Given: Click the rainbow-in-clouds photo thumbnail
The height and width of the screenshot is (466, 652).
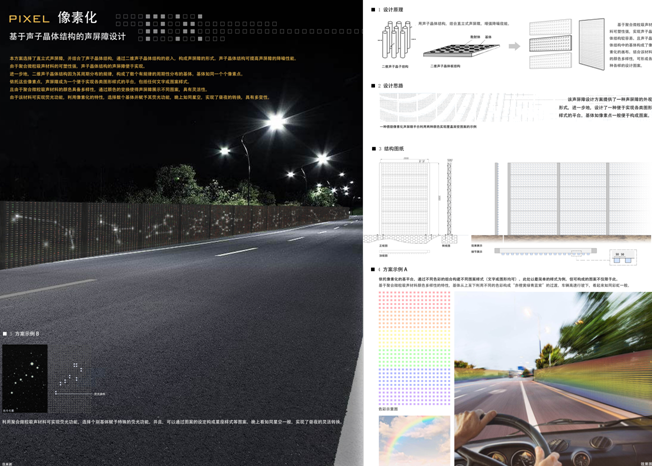Looking at the screenshot, I should [414, 441].
